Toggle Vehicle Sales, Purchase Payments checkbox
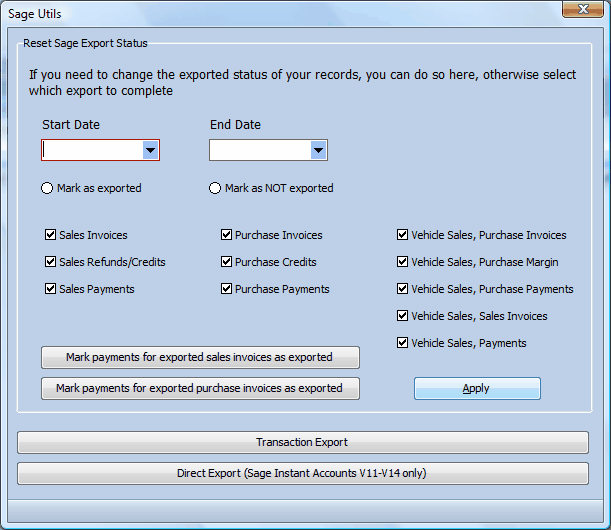Viewport: 611px width, 530px height. tap(403, 289)
